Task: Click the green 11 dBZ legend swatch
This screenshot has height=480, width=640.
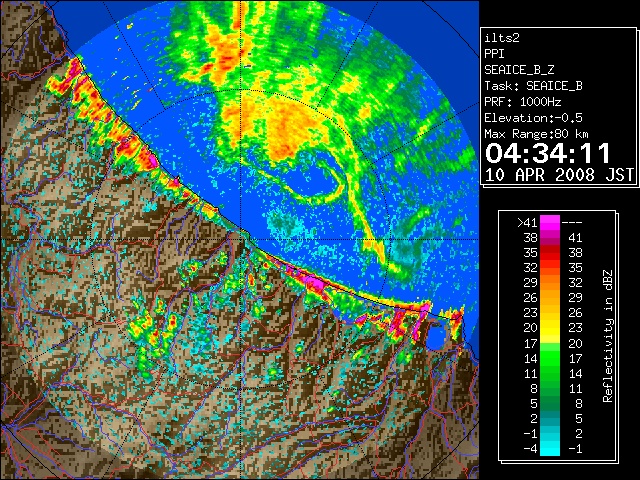Action: coord(550,373)
